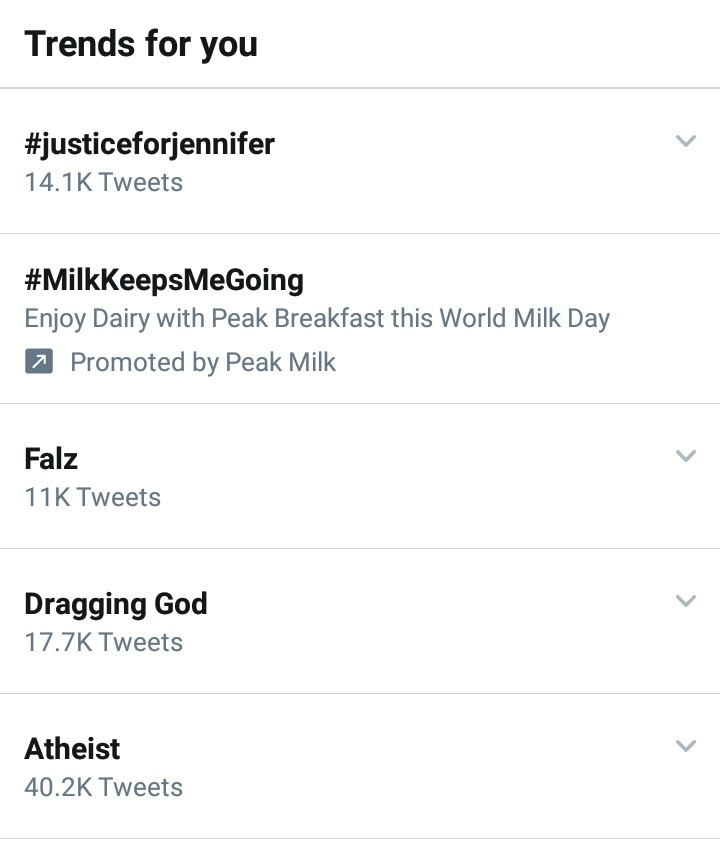Open the #MilkKeepsMeGoing promoted hashtag
This screenshot has width=720, height=841.
click(x=163, y=279)
